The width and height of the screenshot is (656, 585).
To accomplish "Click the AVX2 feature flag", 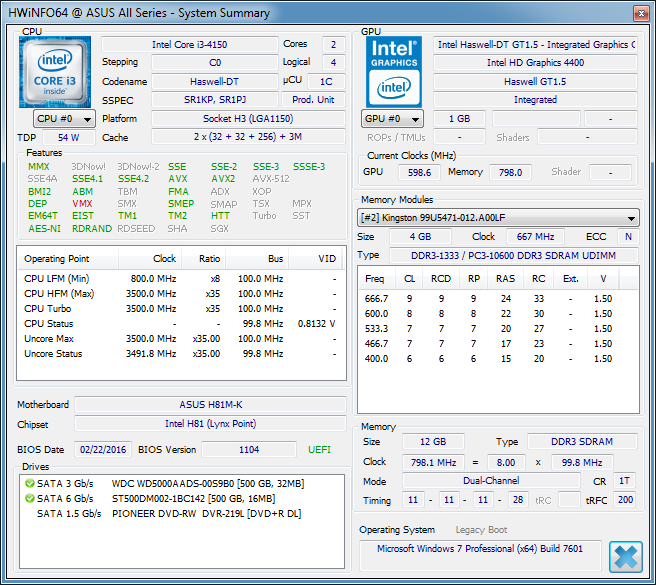I will [x=223, y=179].
